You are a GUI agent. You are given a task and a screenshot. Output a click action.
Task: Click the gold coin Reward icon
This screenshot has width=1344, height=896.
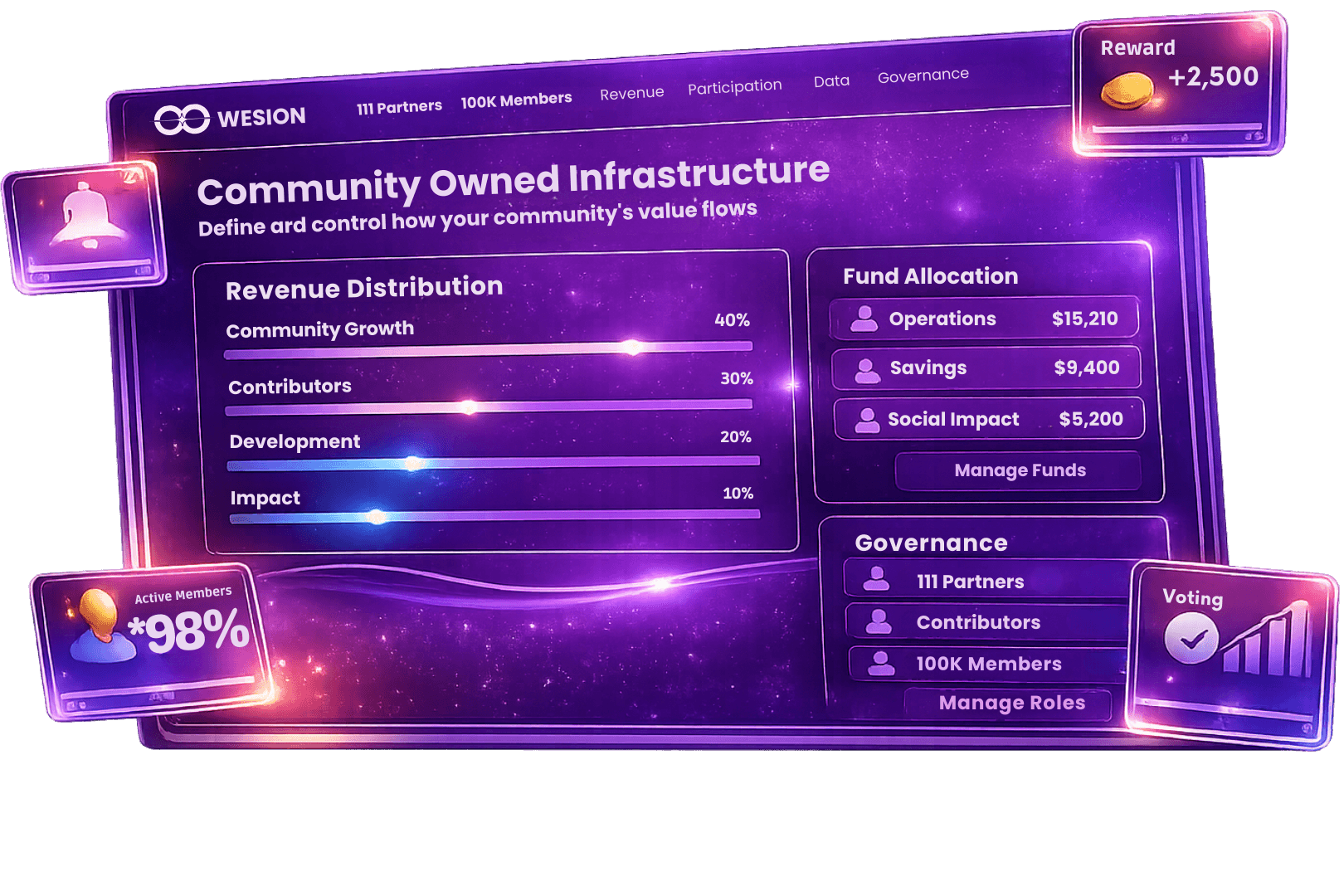(x=1127, y=90)
